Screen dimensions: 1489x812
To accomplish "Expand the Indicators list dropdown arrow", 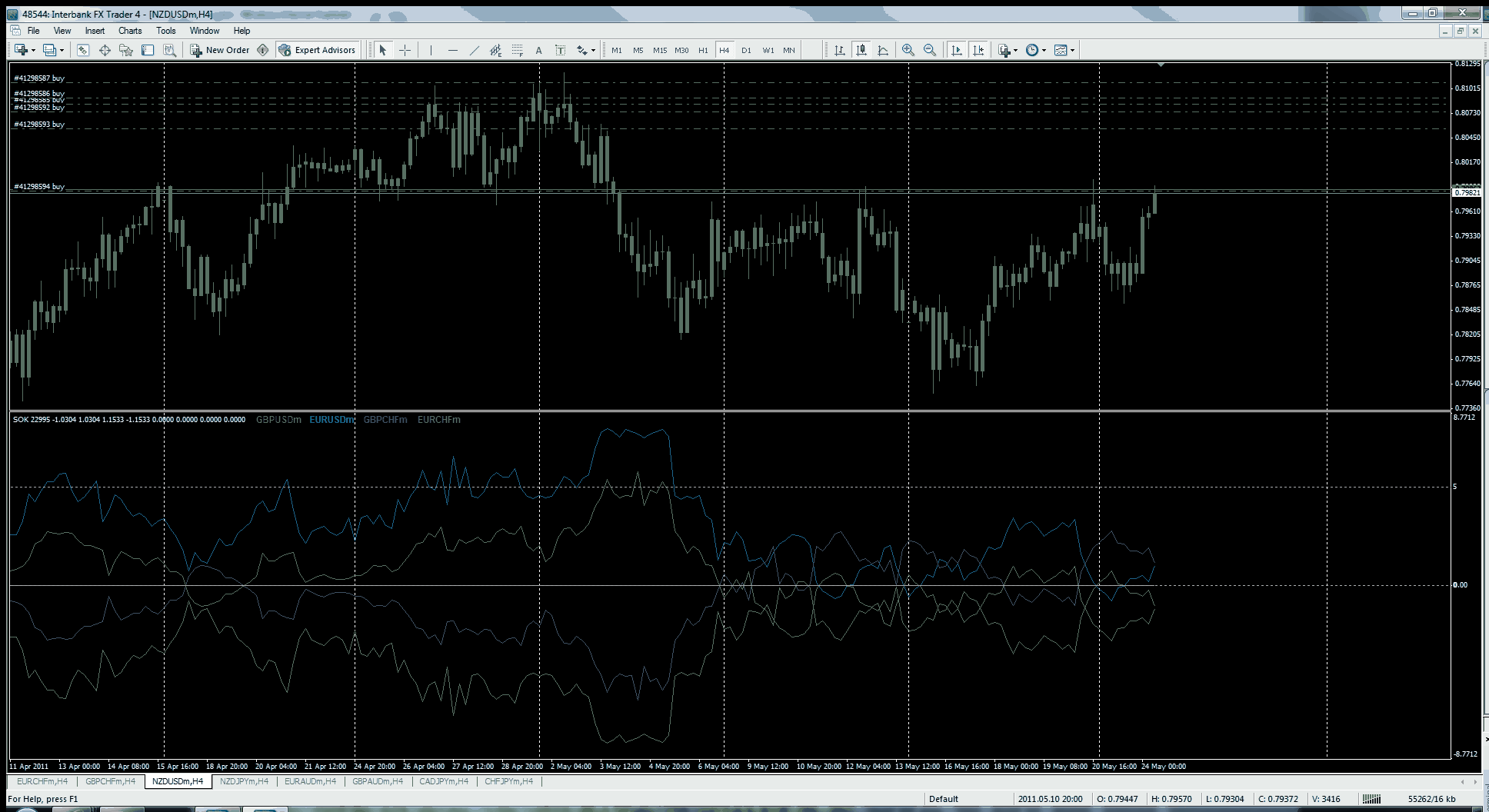I will (x=1016, y=51).
